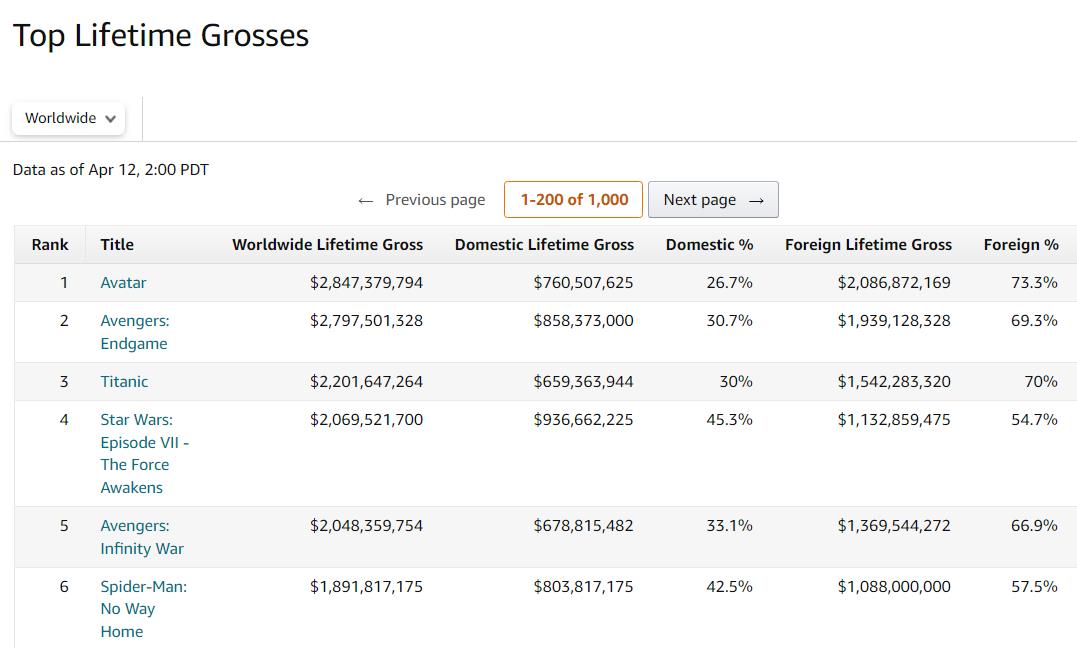
Task: Click the right arrow in Next page
Action: coord(756,201)
